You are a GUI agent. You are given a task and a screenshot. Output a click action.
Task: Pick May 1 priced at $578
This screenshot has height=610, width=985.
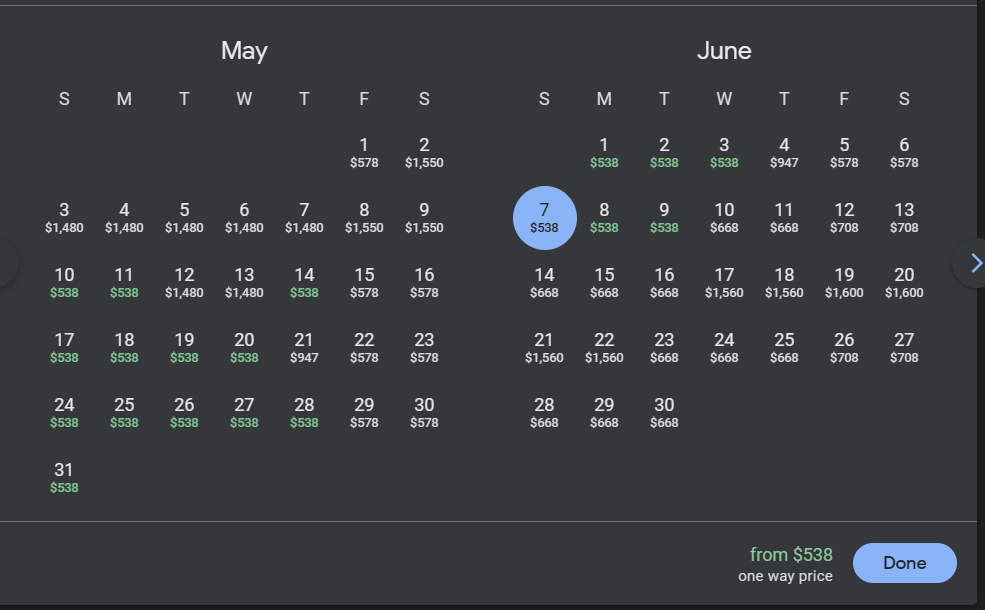pos(364,152)
